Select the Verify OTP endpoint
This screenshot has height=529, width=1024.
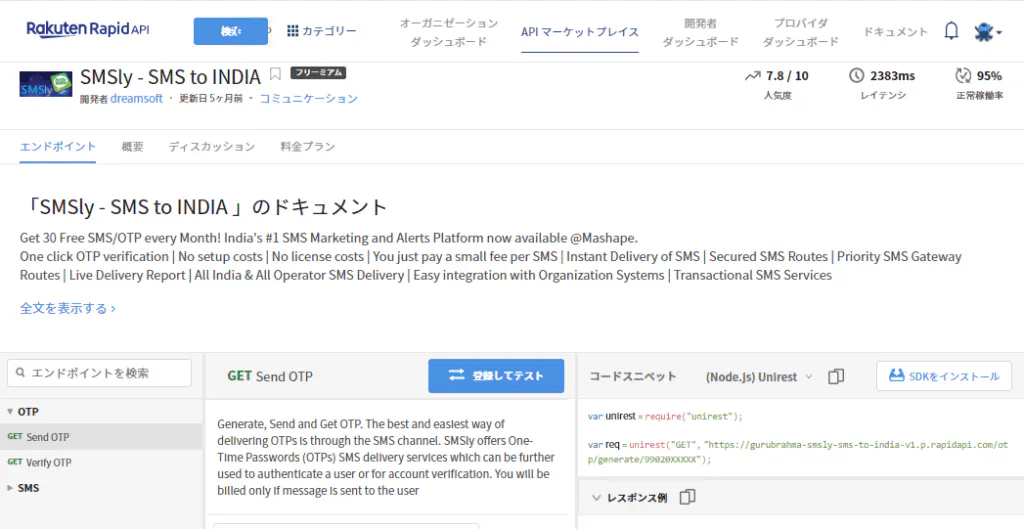coord(101,462)
